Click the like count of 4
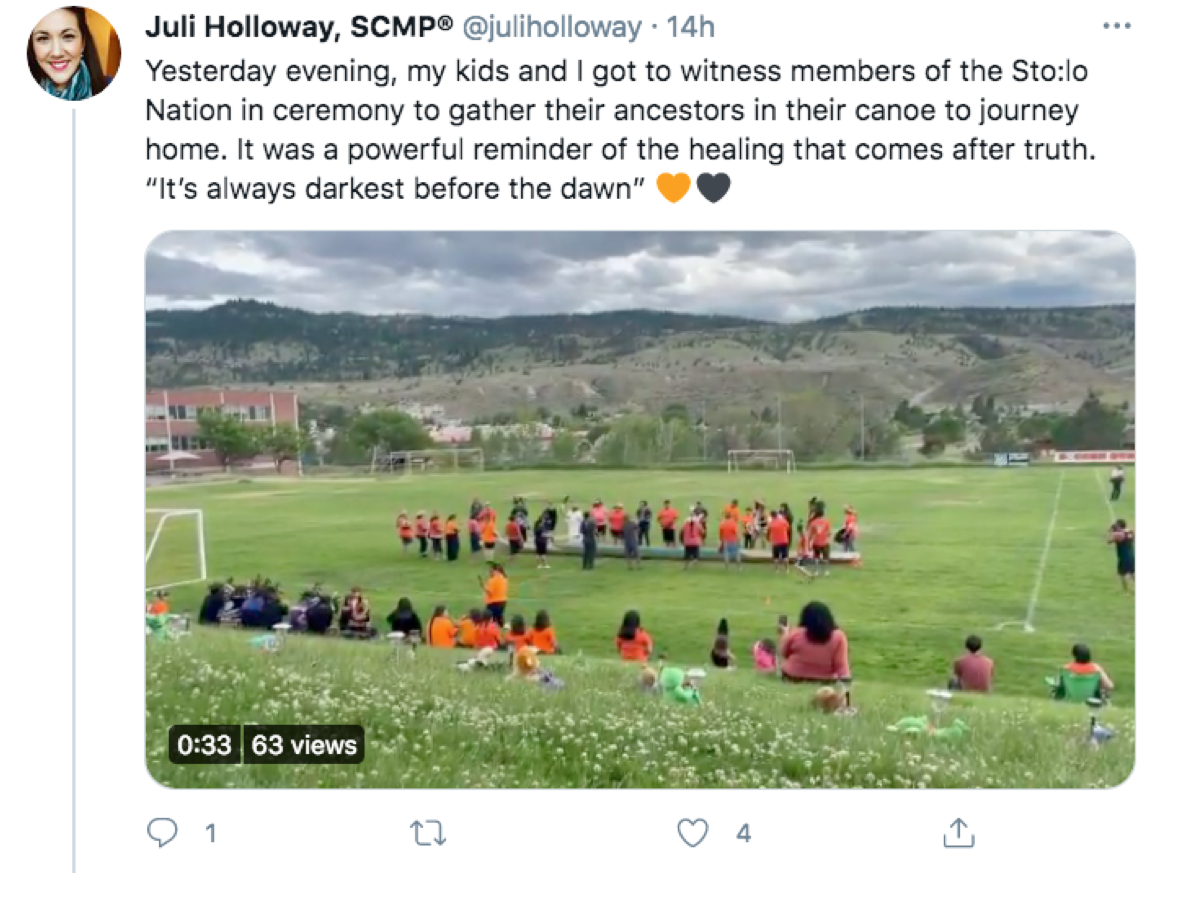The width and height of the screenshot is (1178, 904). pos(743,833)
